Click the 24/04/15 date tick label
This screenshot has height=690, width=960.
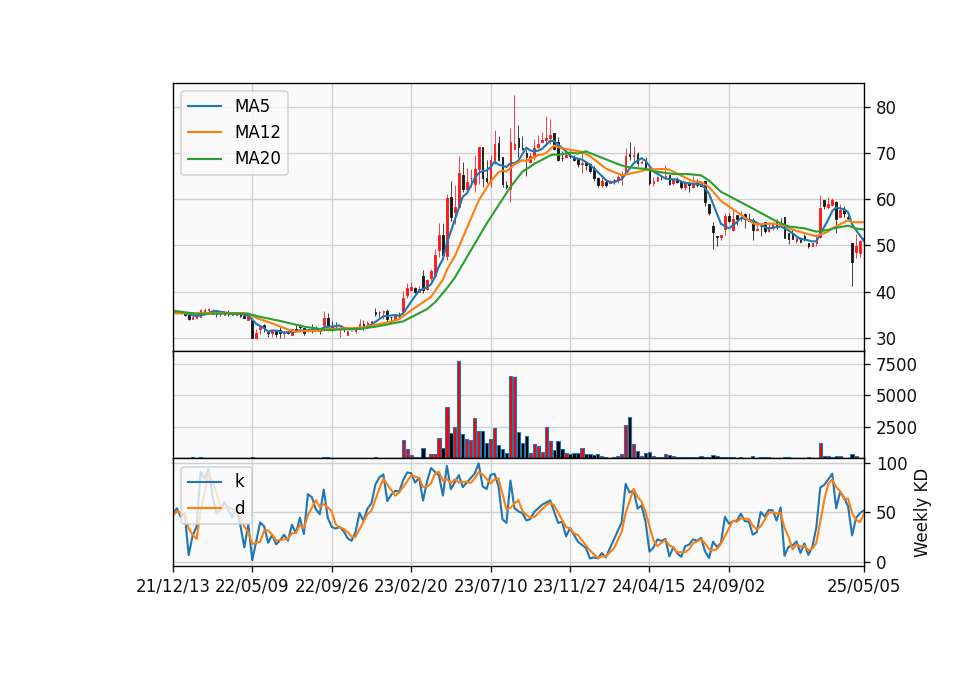tap(648, 587)
